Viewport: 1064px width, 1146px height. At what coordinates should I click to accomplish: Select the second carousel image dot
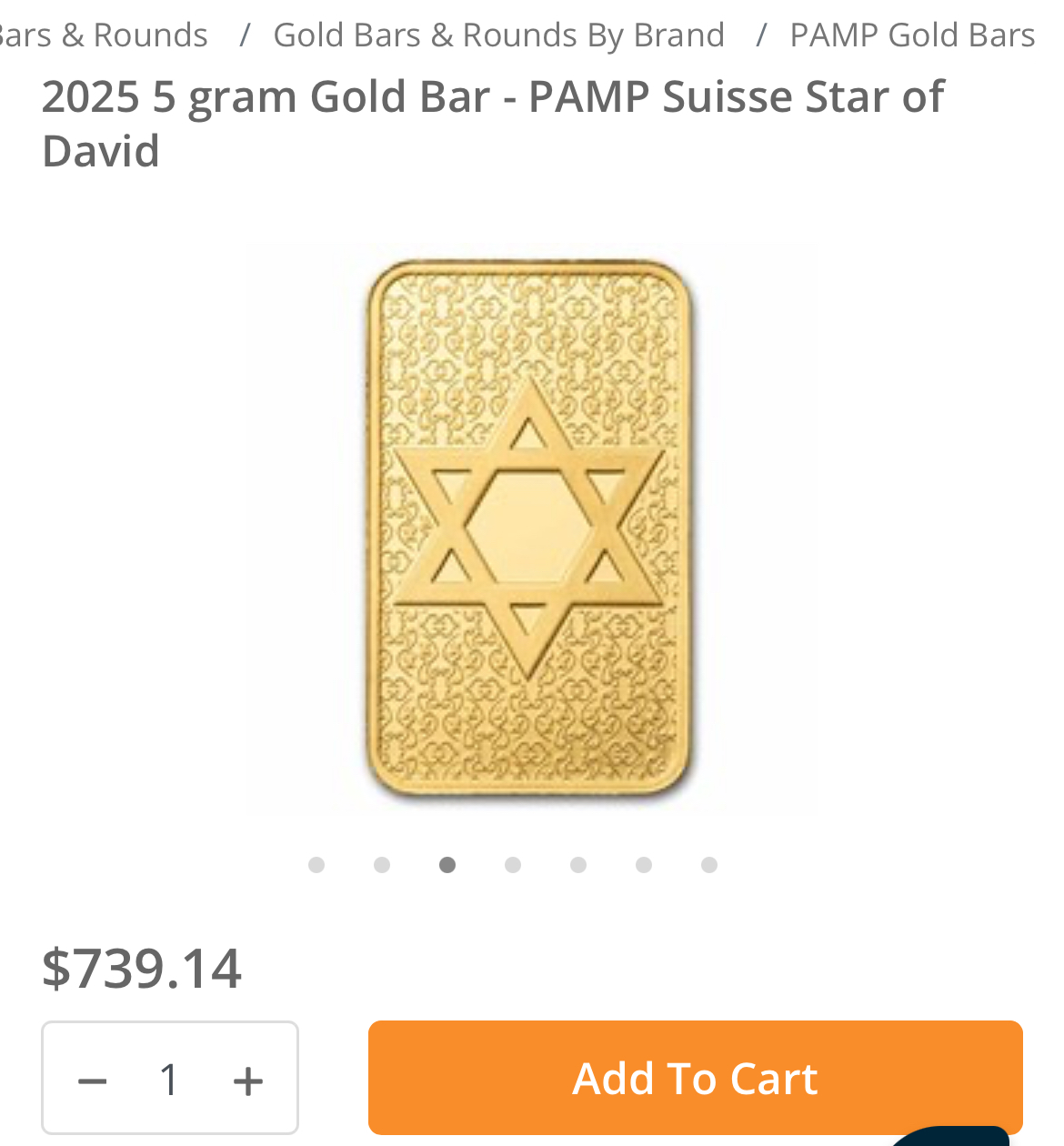[382, 865]
